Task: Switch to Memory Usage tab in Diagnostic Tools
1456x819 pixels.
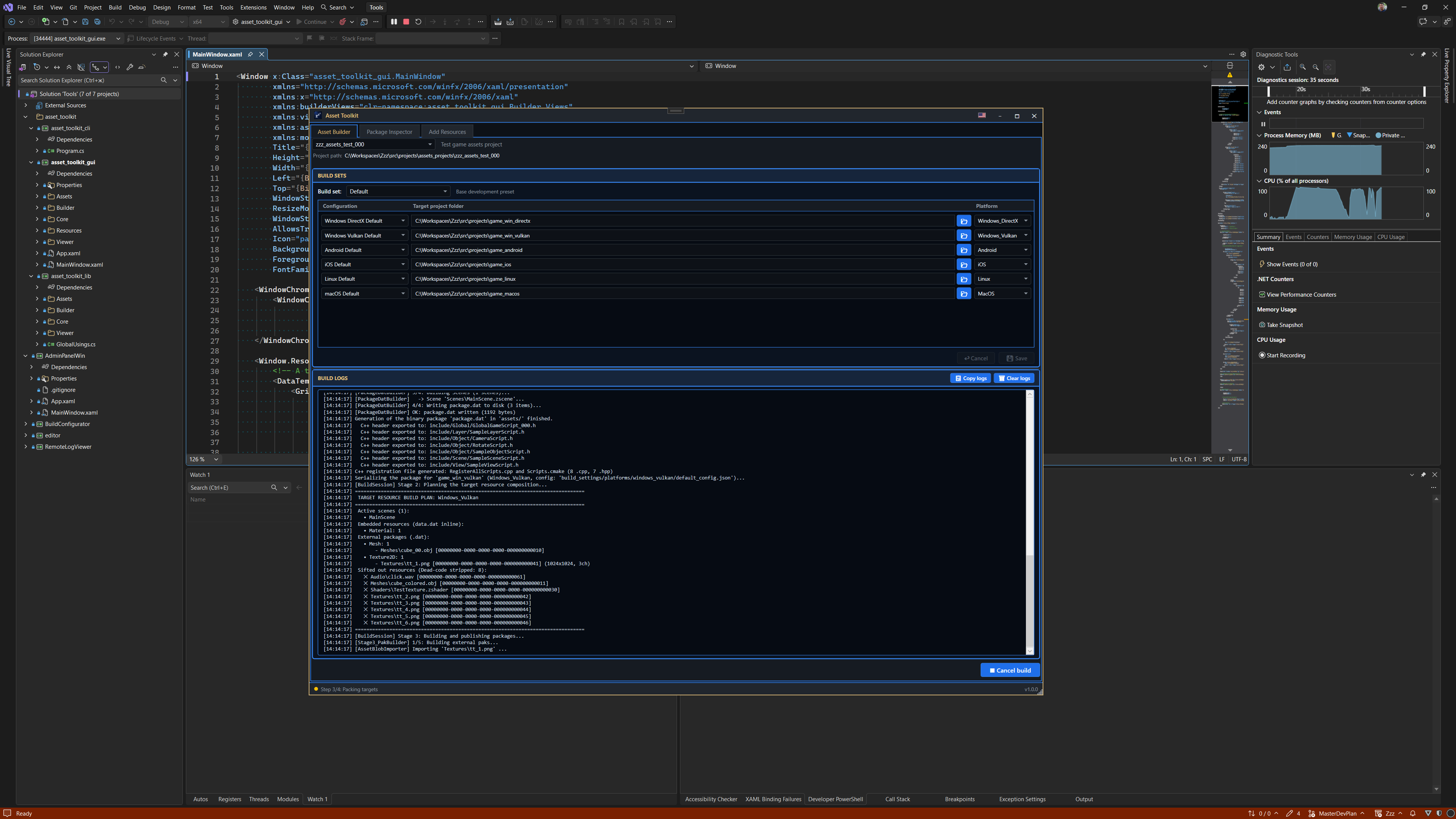Action: coord(1352,237)
